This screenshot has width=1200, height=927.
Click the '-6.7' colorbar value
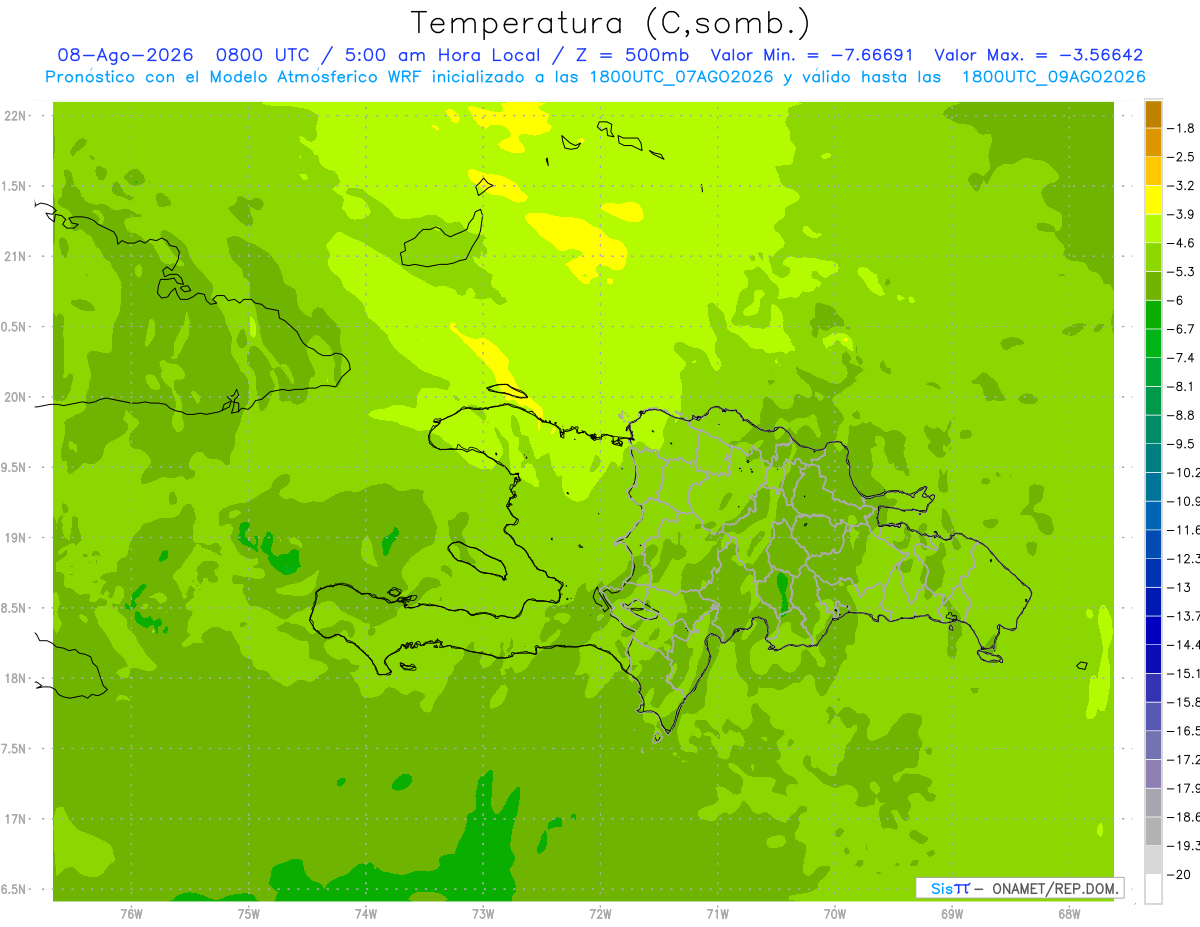pos(1183,329)
